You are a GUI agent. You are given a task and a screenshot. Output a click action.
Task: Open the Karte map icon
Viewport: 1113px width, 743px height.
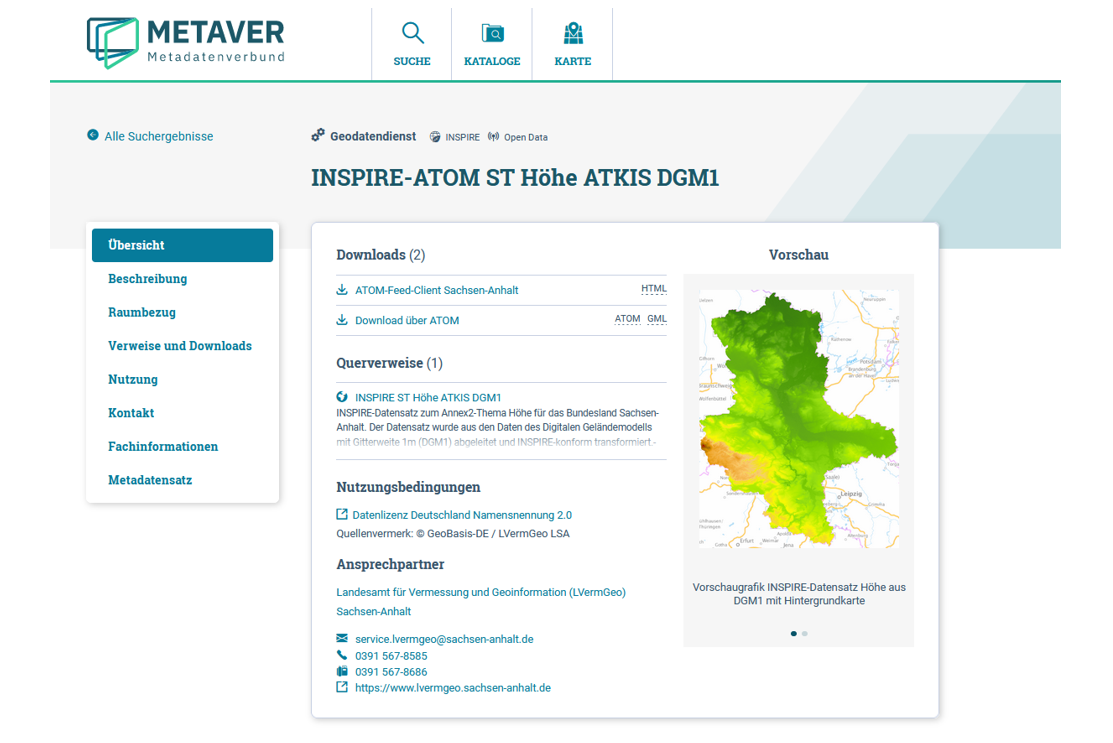pos(573,34)
